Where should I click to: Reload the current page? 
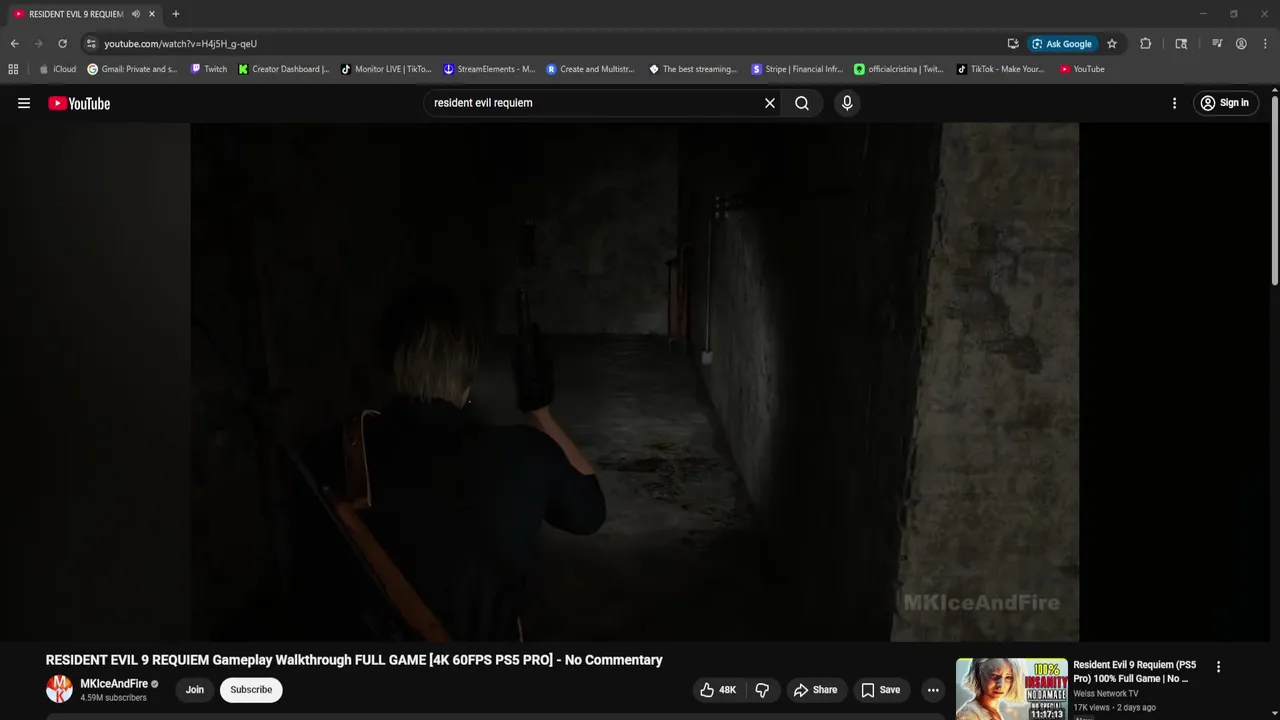pos(62,44)
